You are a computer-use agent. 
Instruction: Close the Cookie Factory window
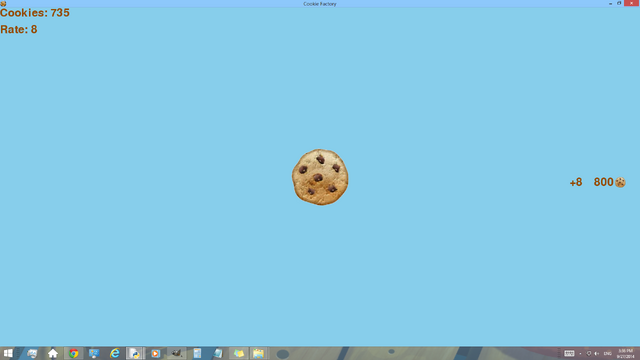tap(631, 3)
